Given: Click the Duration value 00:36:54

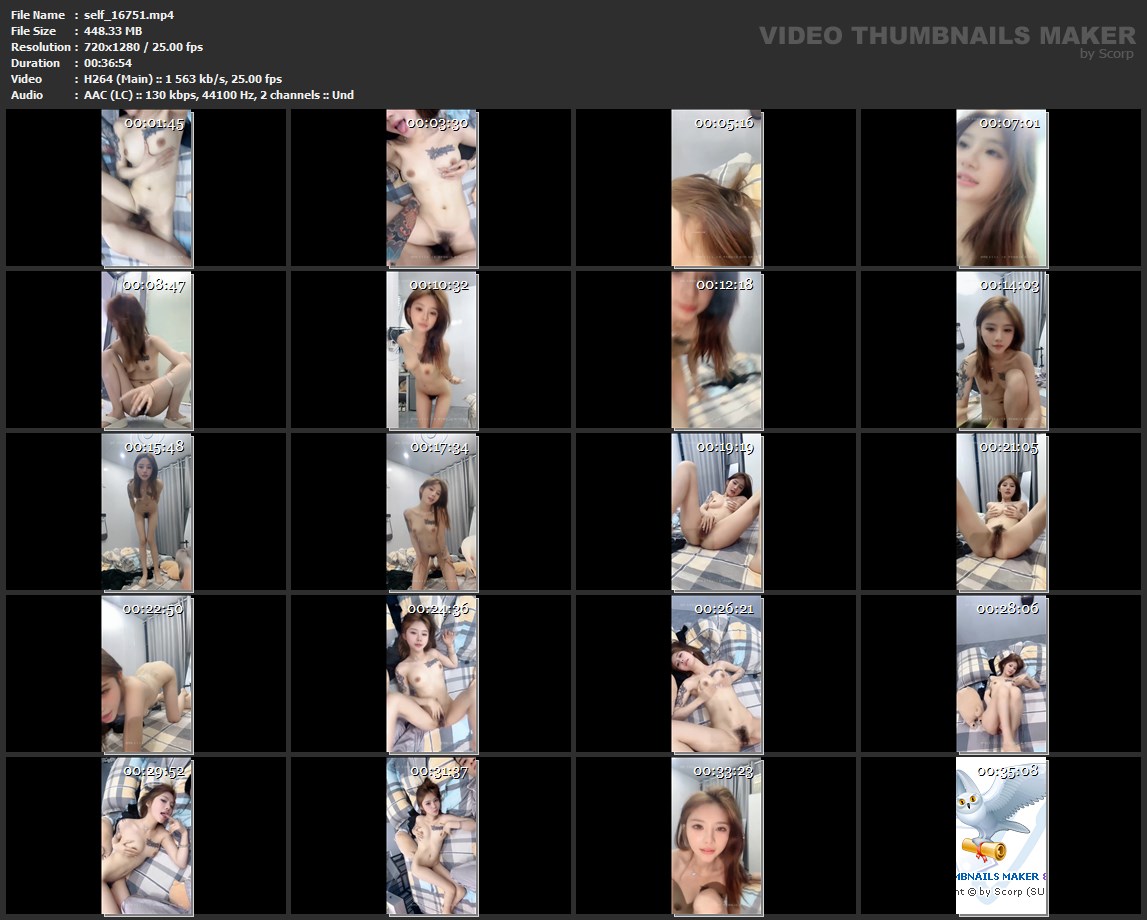Looking at the screenshot, I should (108, 63).
